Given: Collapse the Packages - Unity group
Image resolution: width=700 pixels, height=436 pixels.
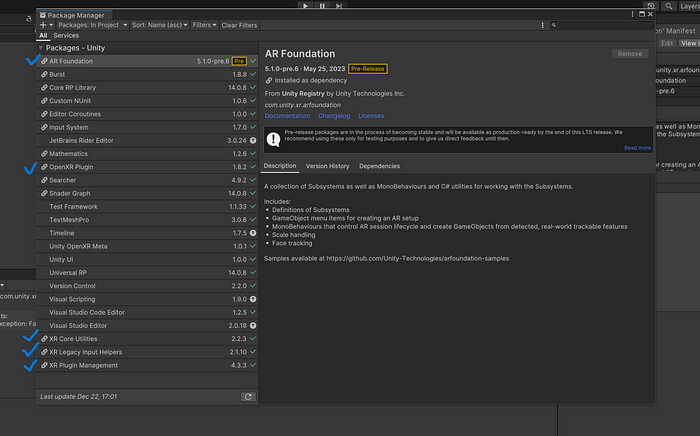Looking at the screenshot, I should click(x=41, y=48).
